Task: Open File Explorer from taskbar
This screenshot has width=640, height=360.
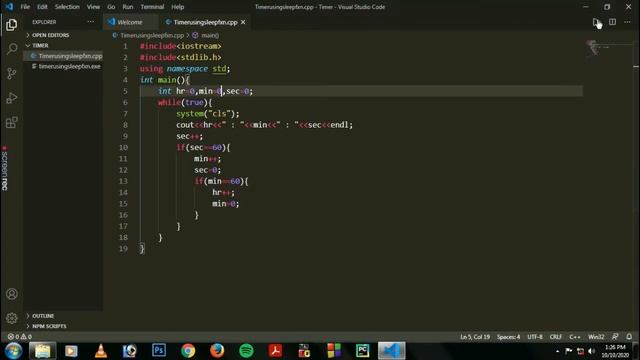Action: point(42,351)
